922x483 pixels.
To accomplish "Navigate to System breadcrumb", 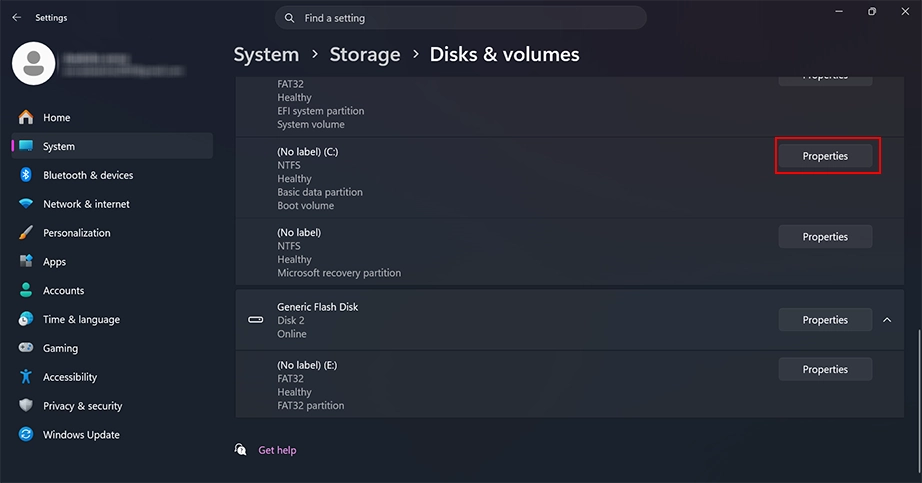I will [x=266, y=55].
